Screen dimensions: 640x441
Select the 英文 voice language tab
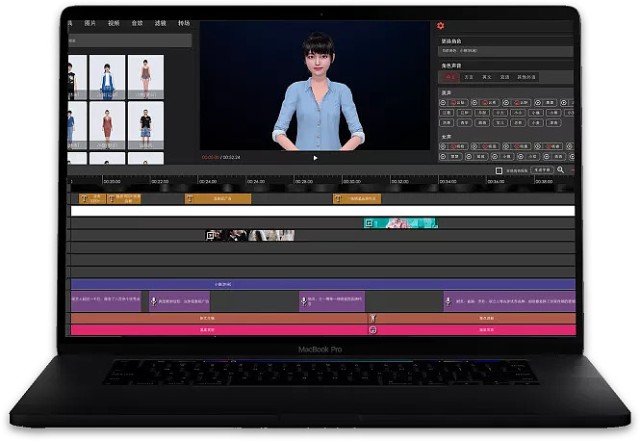(487, 77)
